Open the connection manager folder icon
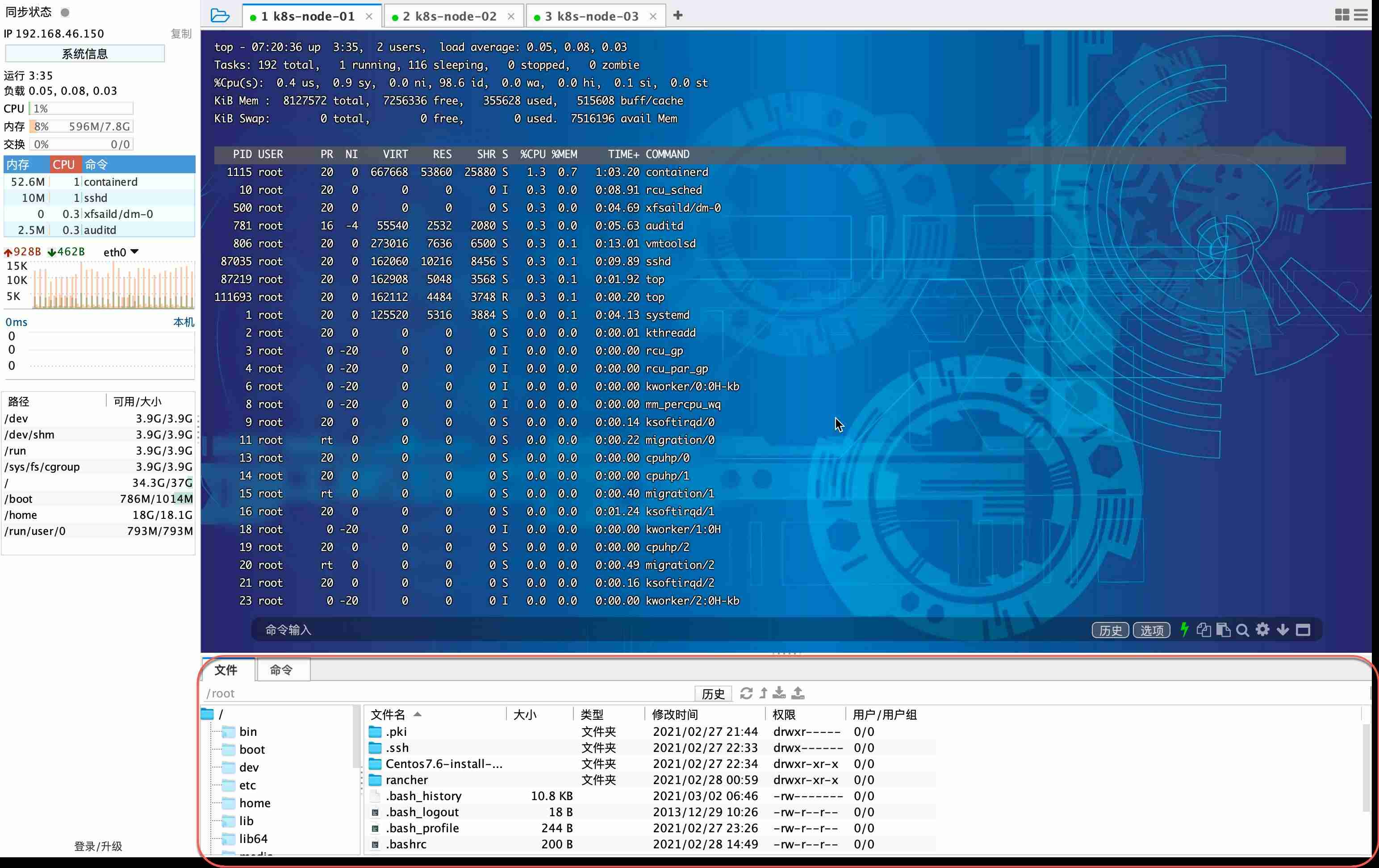The height and width of the screenshot is (868, 1379). point(220,16)
